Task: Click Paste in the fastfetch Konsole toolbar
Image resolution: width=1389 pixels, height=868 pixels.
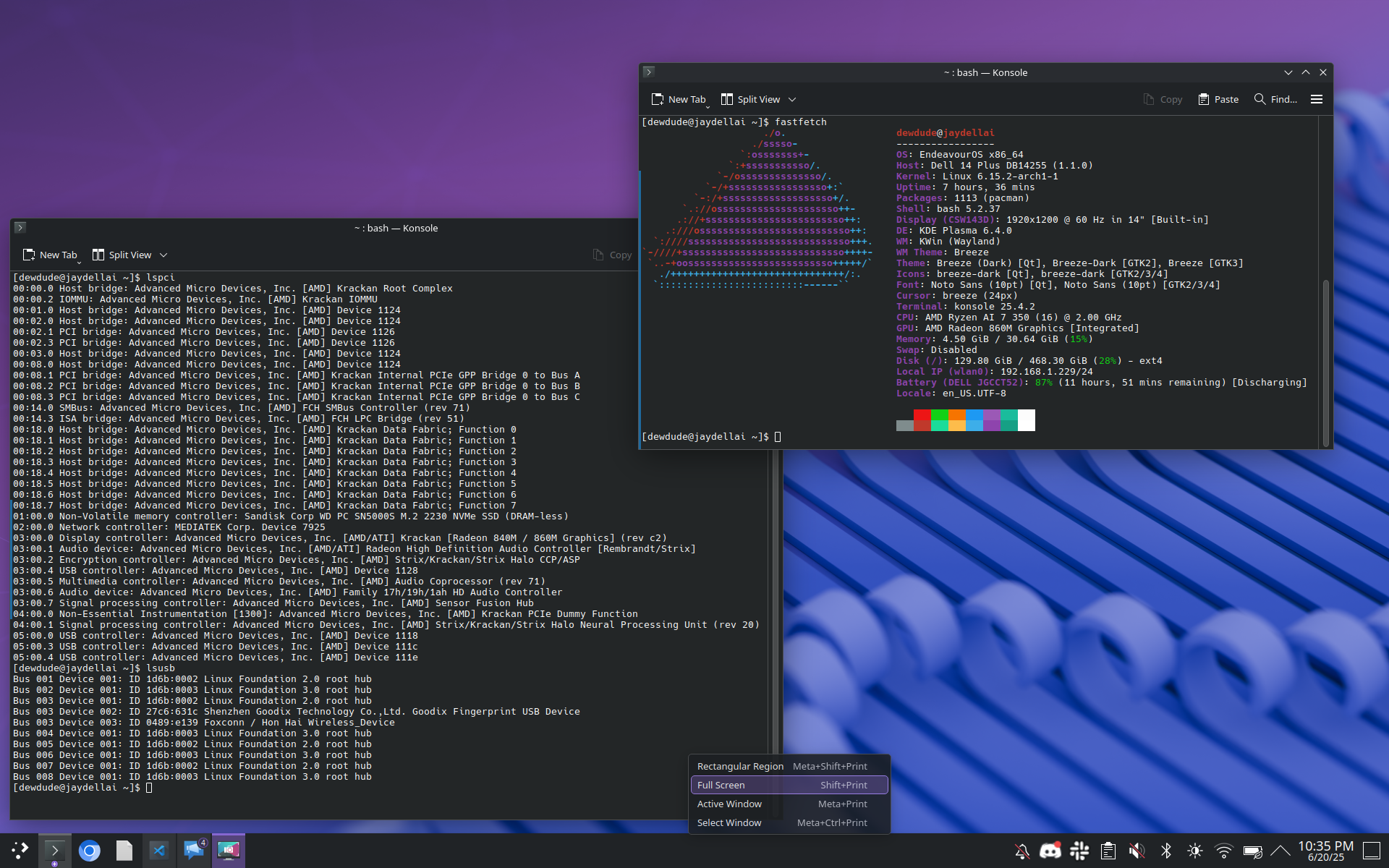Action: 1218,99
